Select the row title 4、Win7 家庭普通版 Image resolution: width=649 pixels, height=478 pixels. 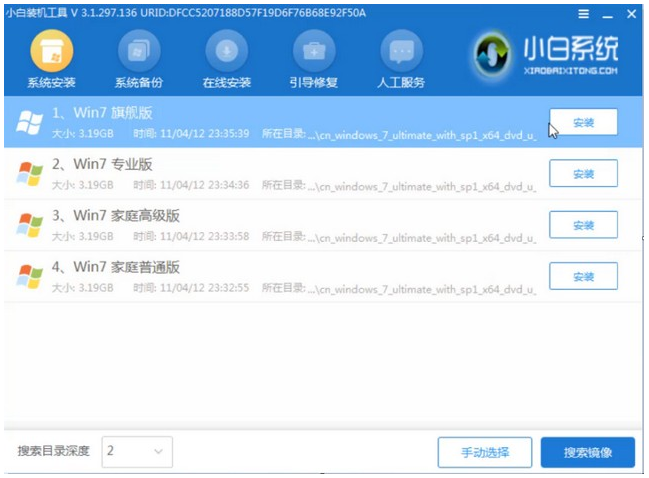pos(116,267)
